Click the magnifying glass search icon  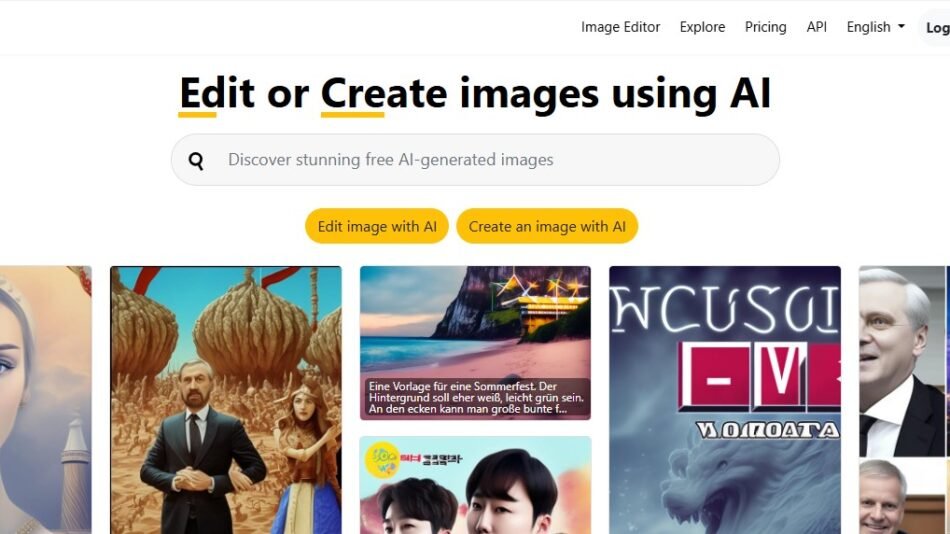point(196,160)
